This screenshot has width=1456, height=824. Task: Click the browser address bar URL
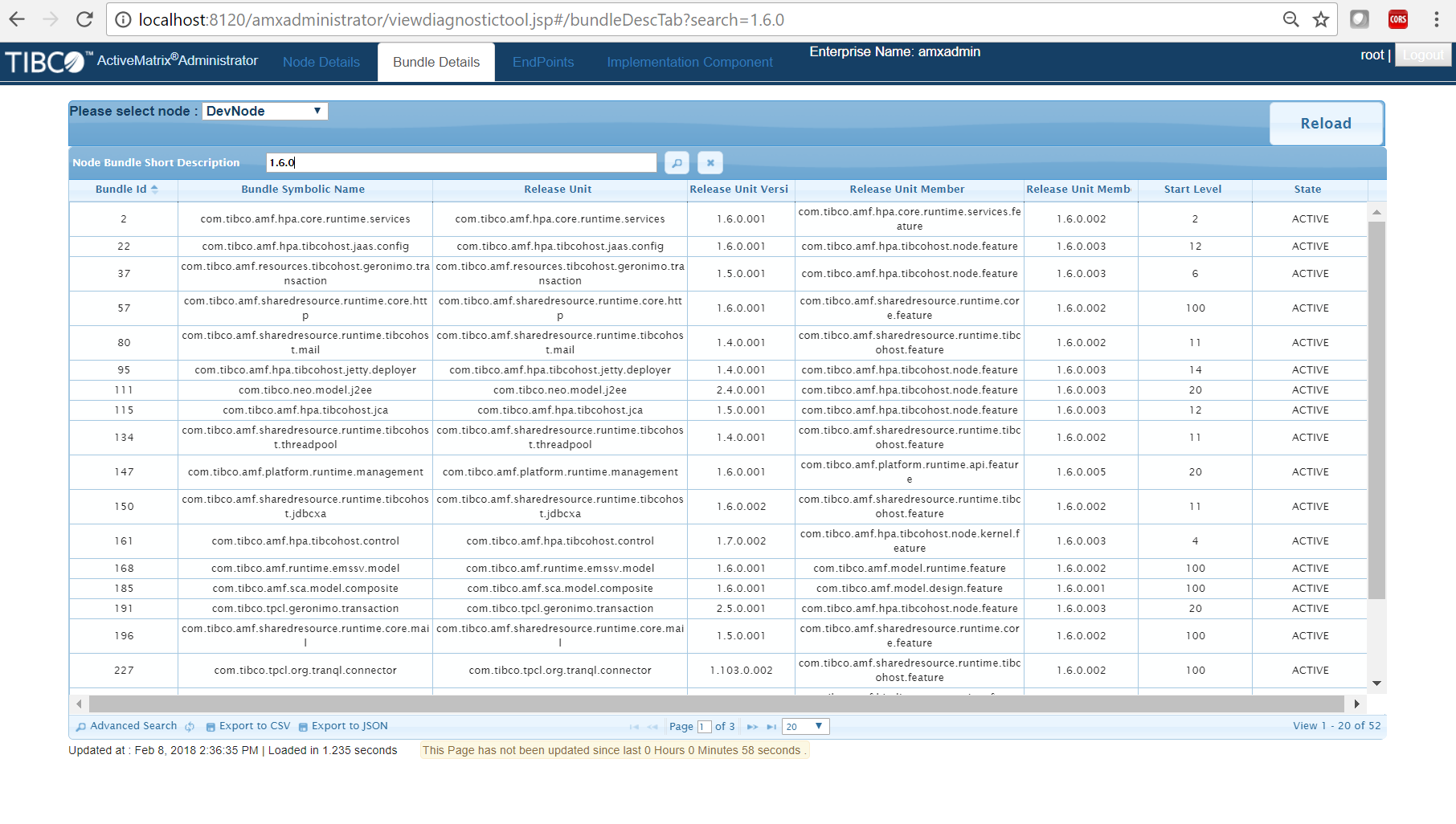(461, 20)
